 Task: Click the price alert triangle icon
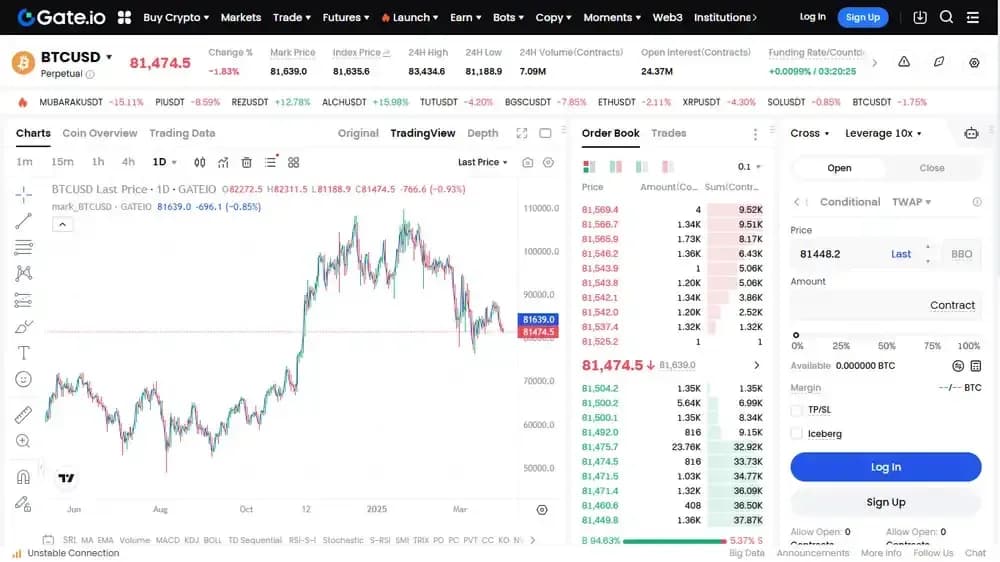tap(904, 62)
